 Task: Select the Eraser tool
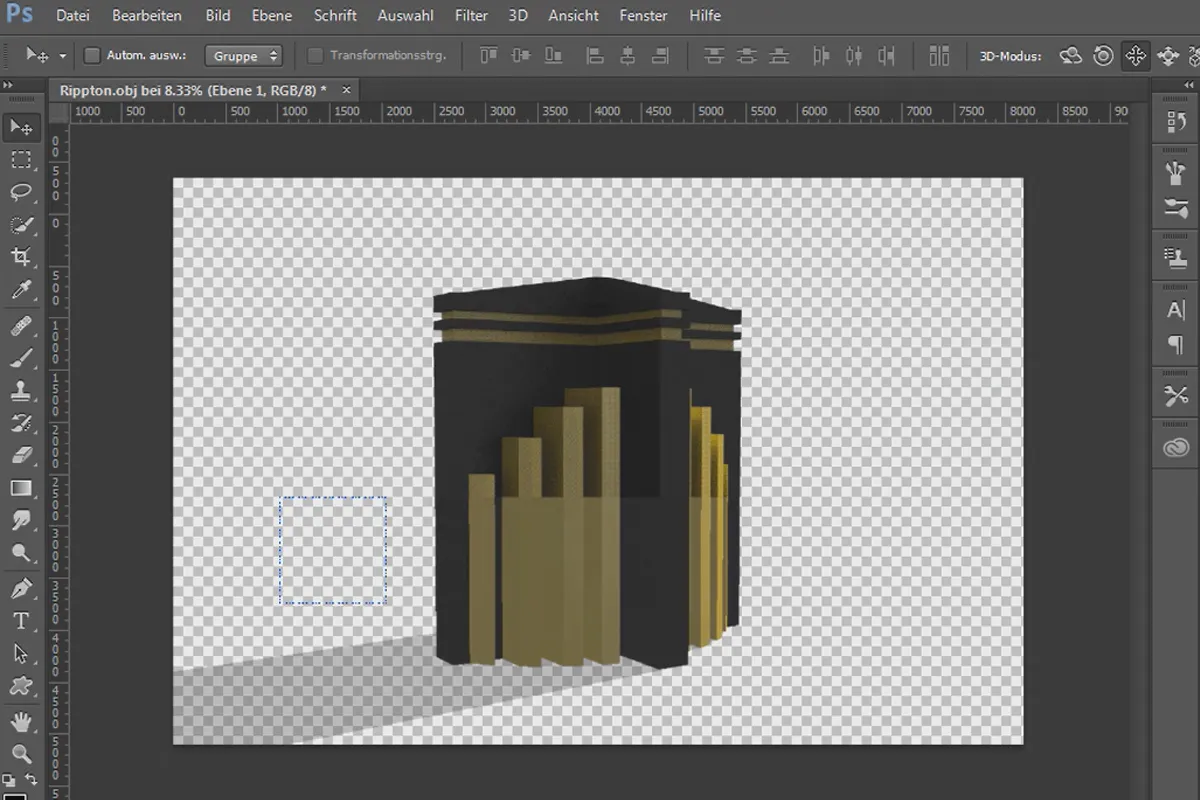point(21,456)
